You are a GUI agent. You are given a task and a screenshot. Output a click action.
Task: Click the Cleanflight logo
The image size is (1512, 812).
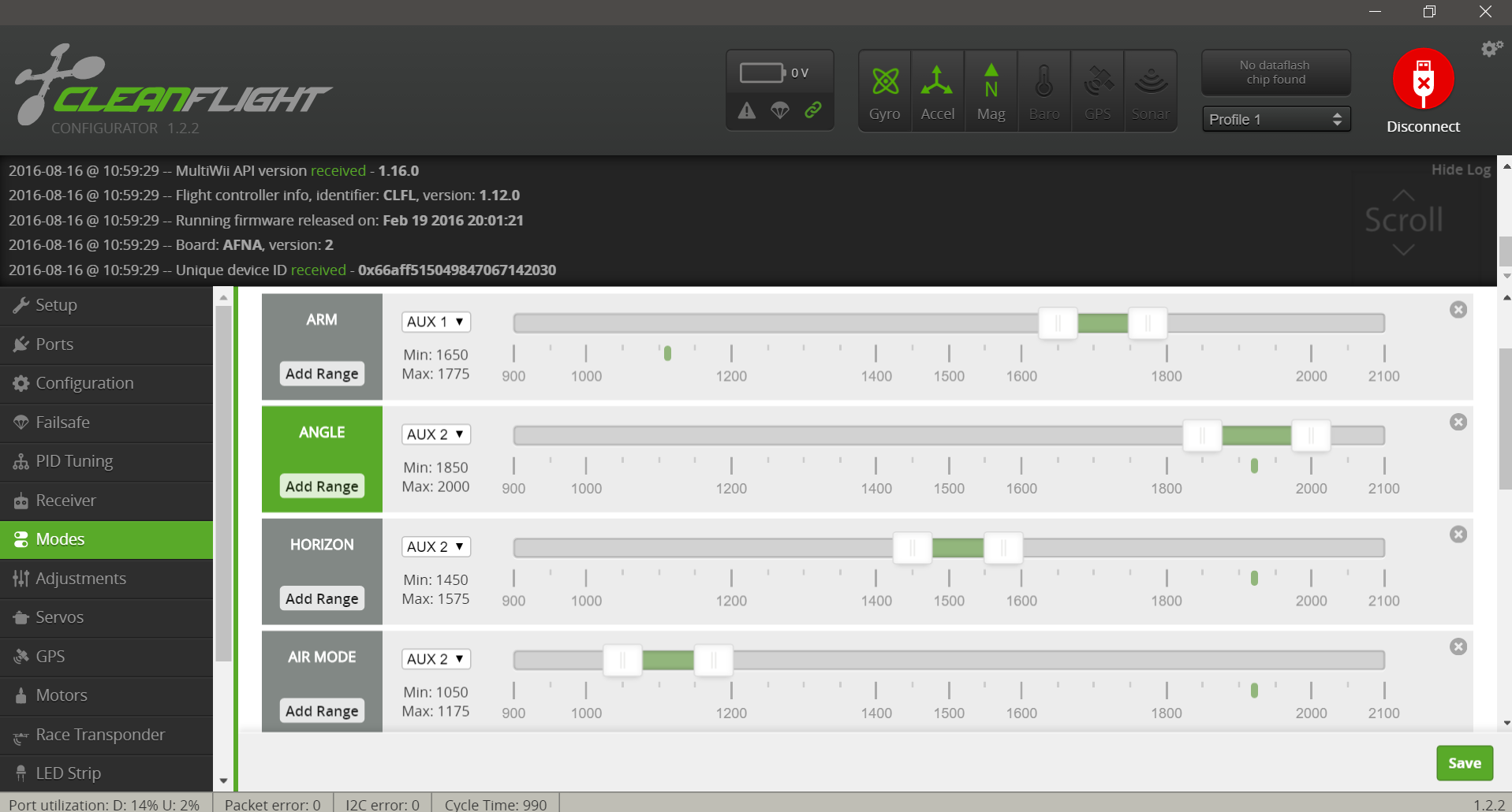[x=173, y=85]
